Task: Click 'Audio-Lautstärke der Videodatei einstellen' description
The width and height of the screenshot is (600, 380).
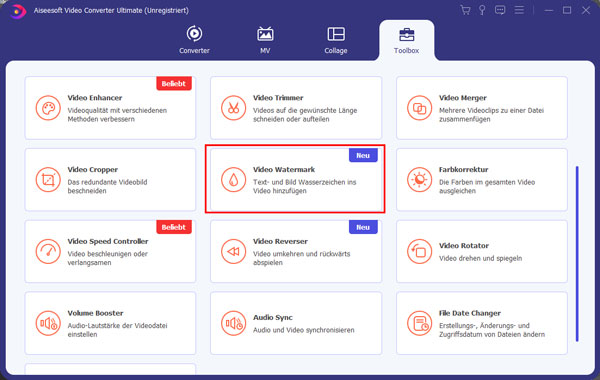Action: click(x=117, y=330)
